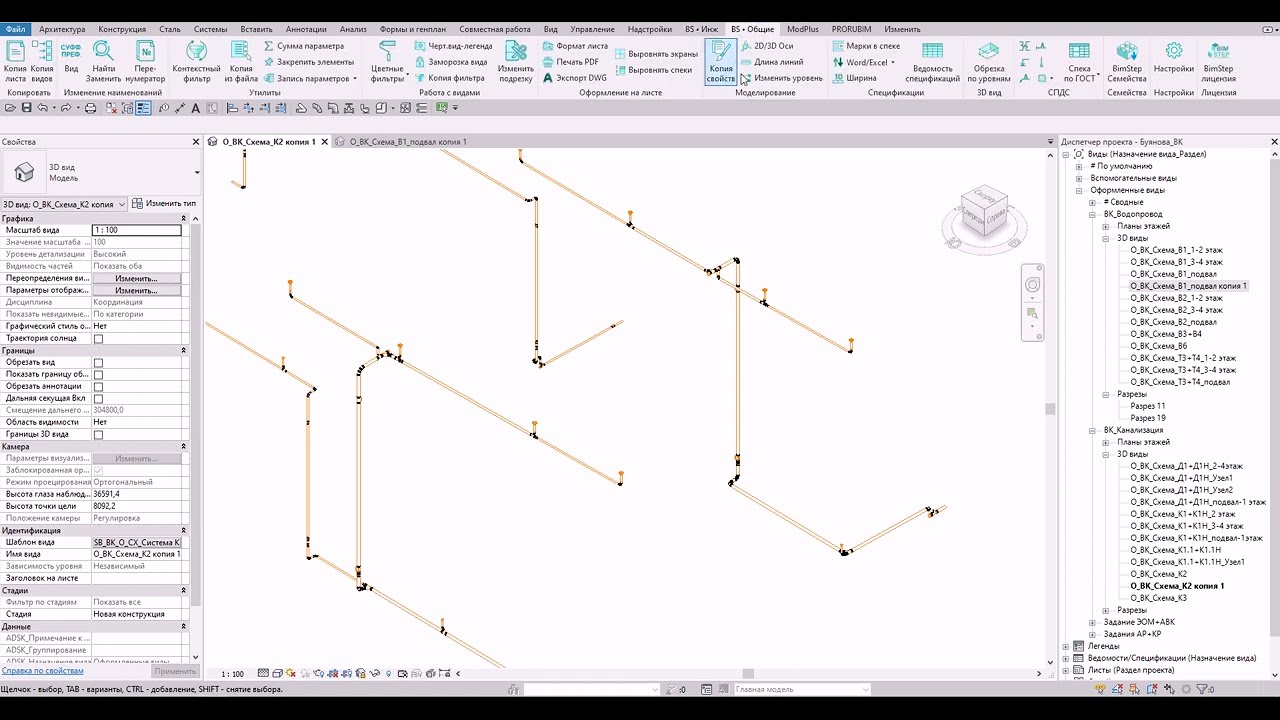Enable the Обрезать вид checkbox

(x=98, y=363)
